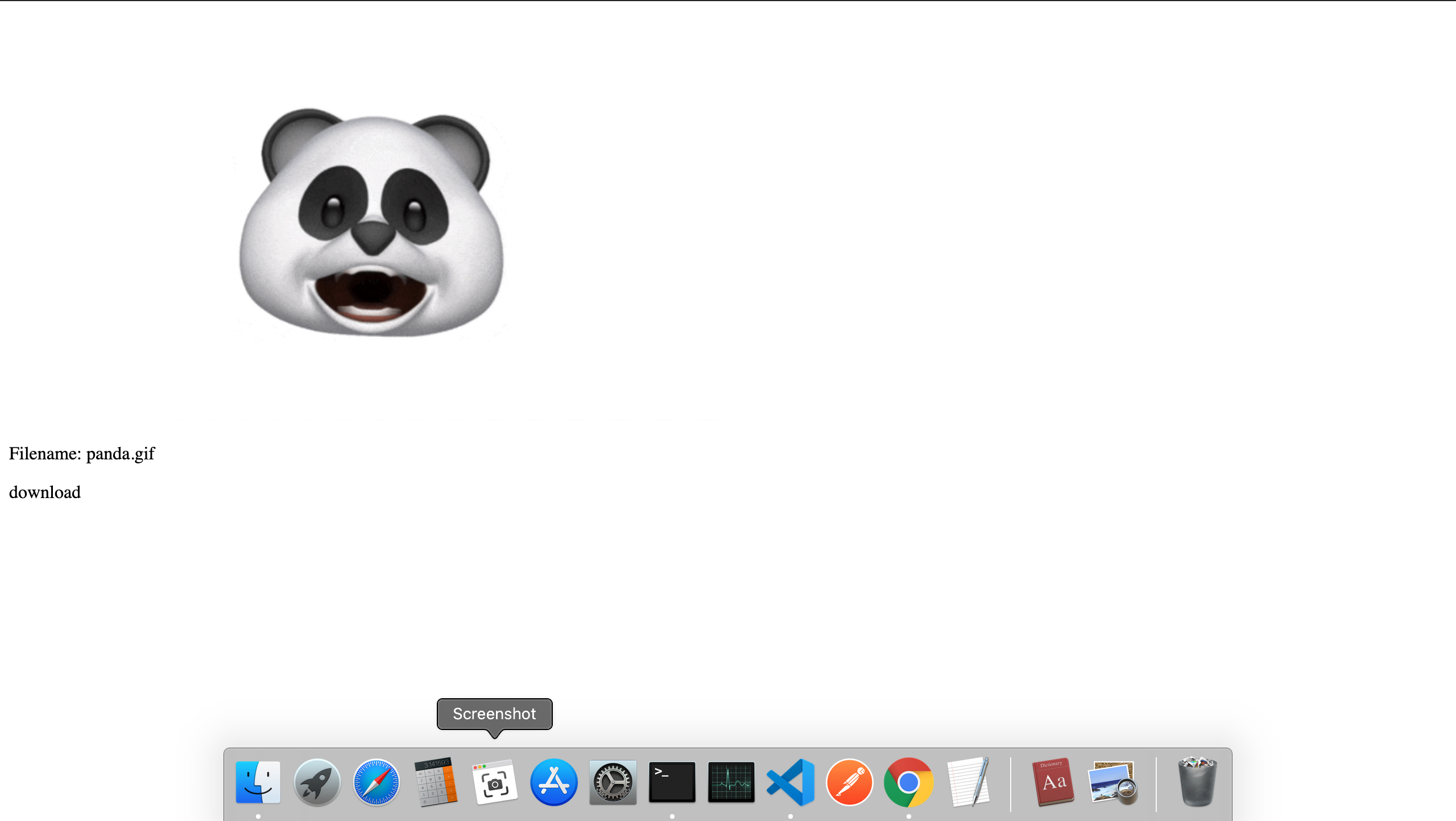Launch the Screenshot utility icon

tap(494, 782)
